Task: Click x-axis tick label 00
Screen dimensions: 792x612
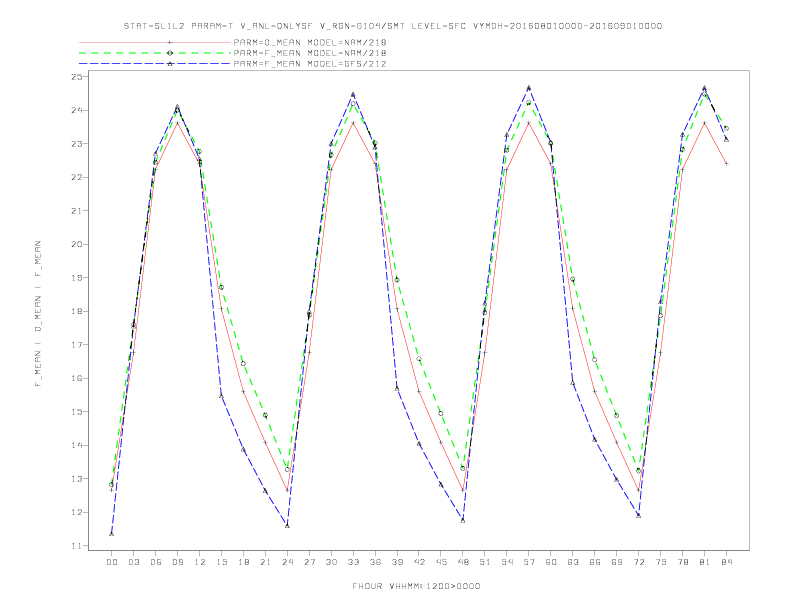Action: (x=112, y=562)
